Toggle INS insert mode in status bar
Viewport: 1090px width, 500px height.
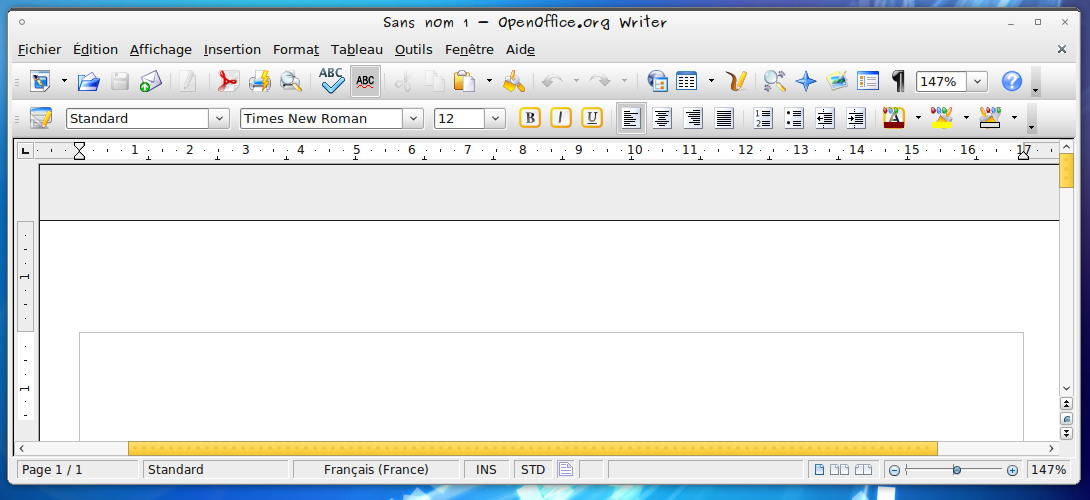487,469
